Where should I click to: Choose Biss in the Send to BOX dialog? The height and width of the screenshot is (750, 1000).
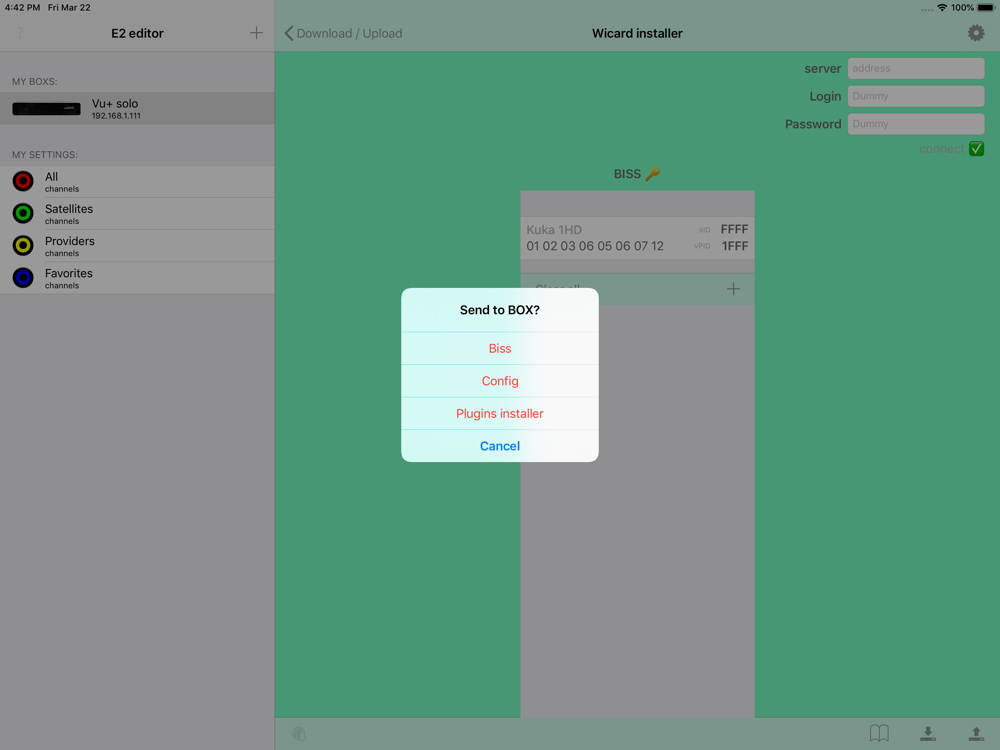point(499,348)
